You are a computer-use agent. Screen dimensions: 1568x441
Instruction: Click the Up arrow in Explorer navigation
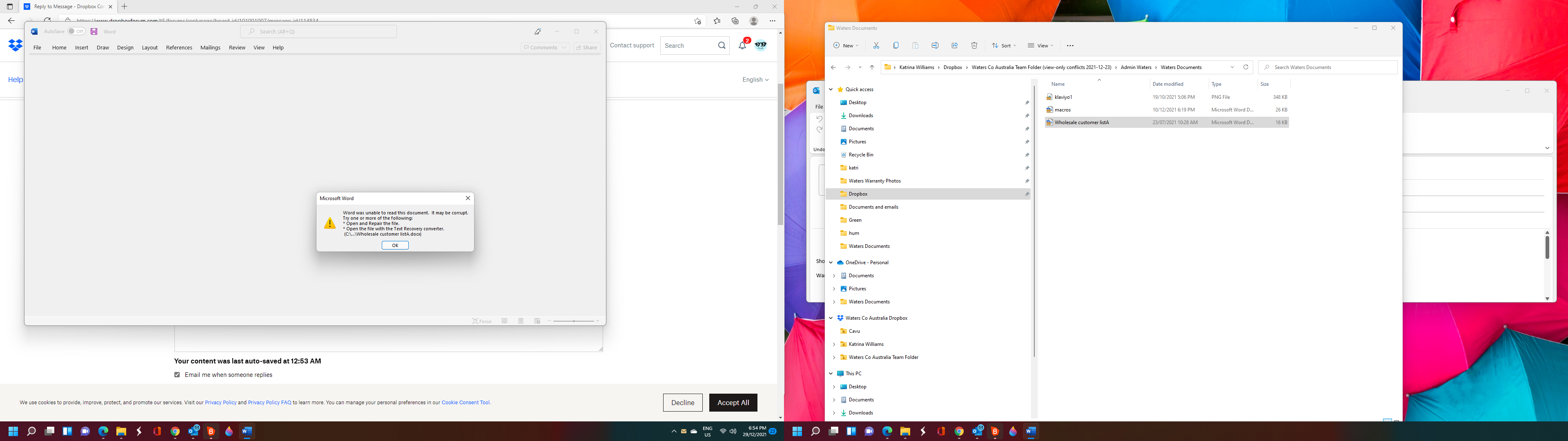pos(872,67)
